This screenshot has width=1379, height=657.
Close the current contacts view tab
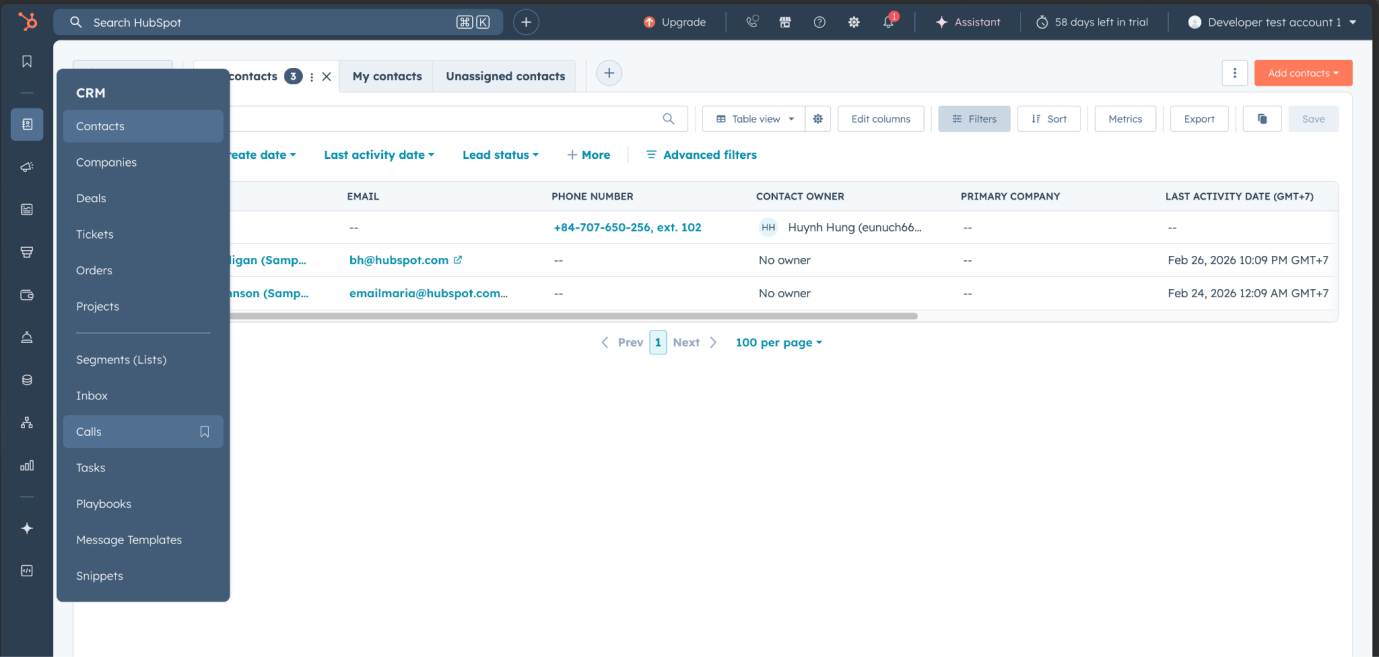[326, 77]
